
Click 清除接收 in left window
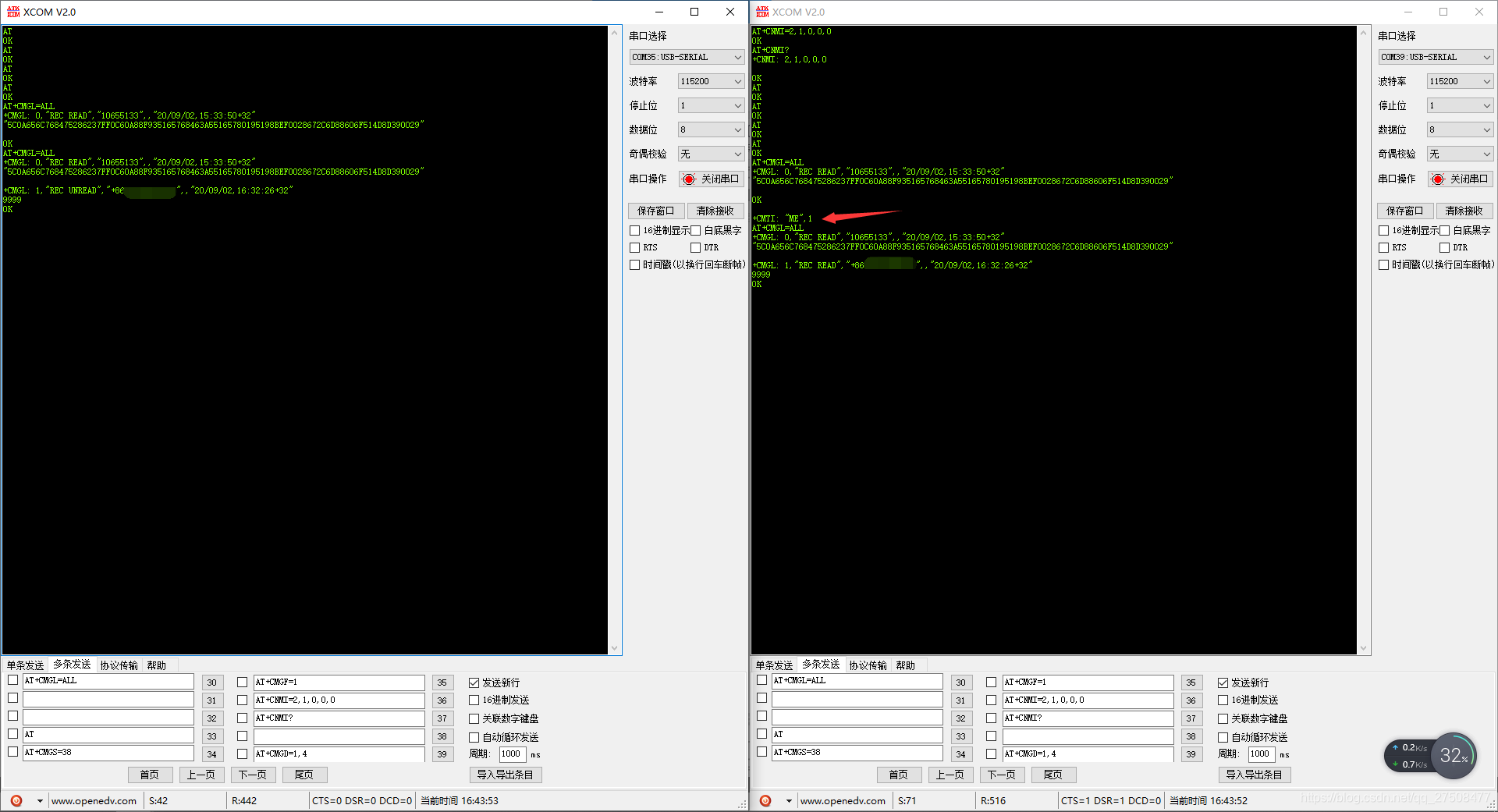click(715, 211)
